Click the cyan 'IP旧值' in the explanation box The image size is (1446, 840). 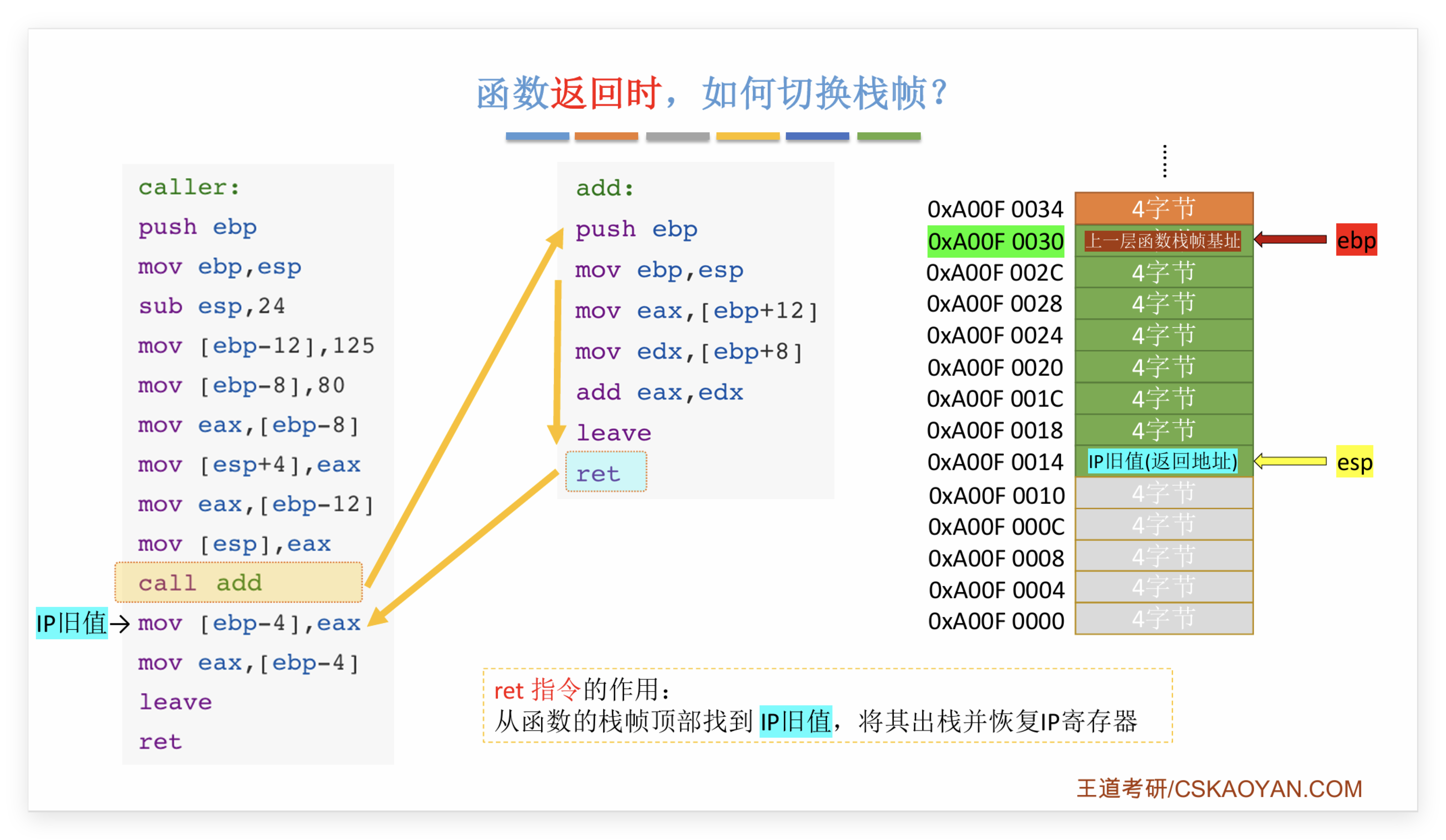796,721
